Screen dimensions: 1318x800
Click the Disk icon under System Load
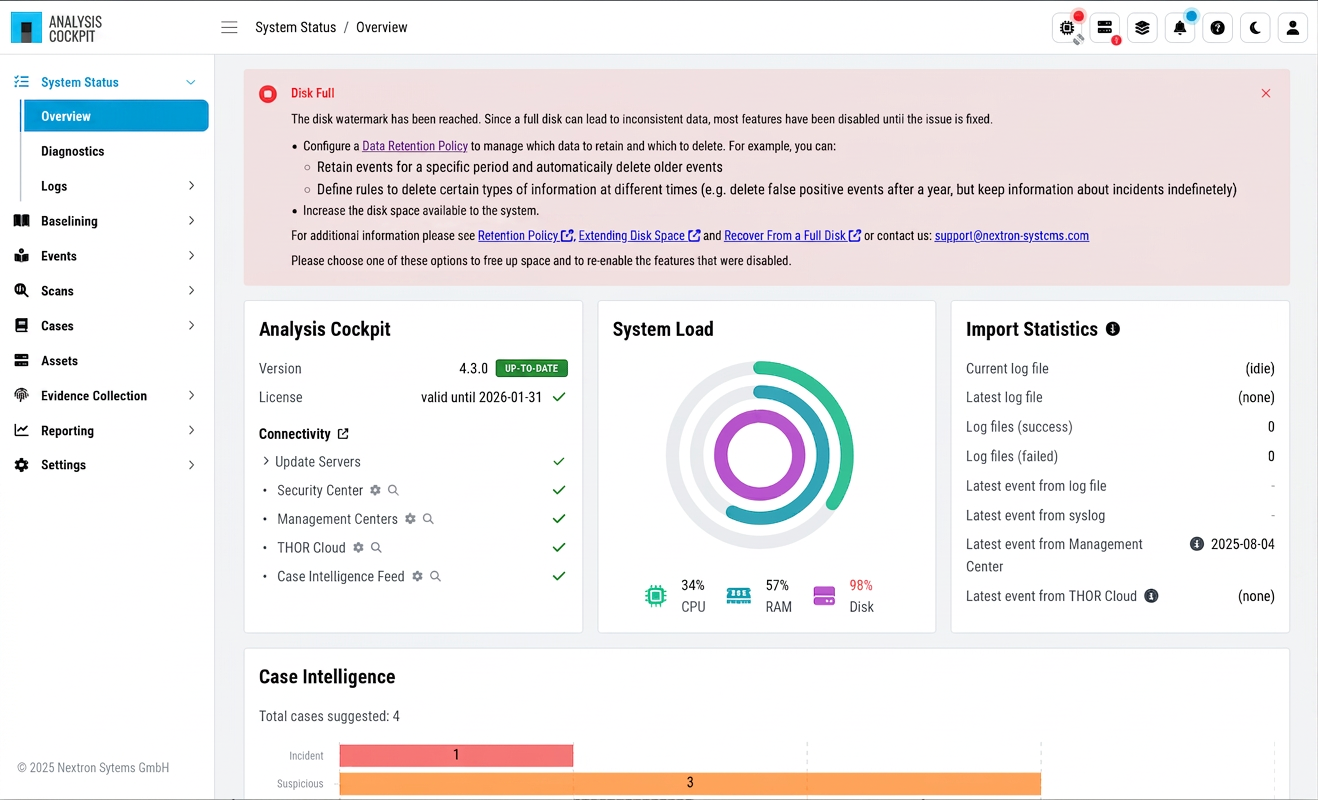point(824,596)
